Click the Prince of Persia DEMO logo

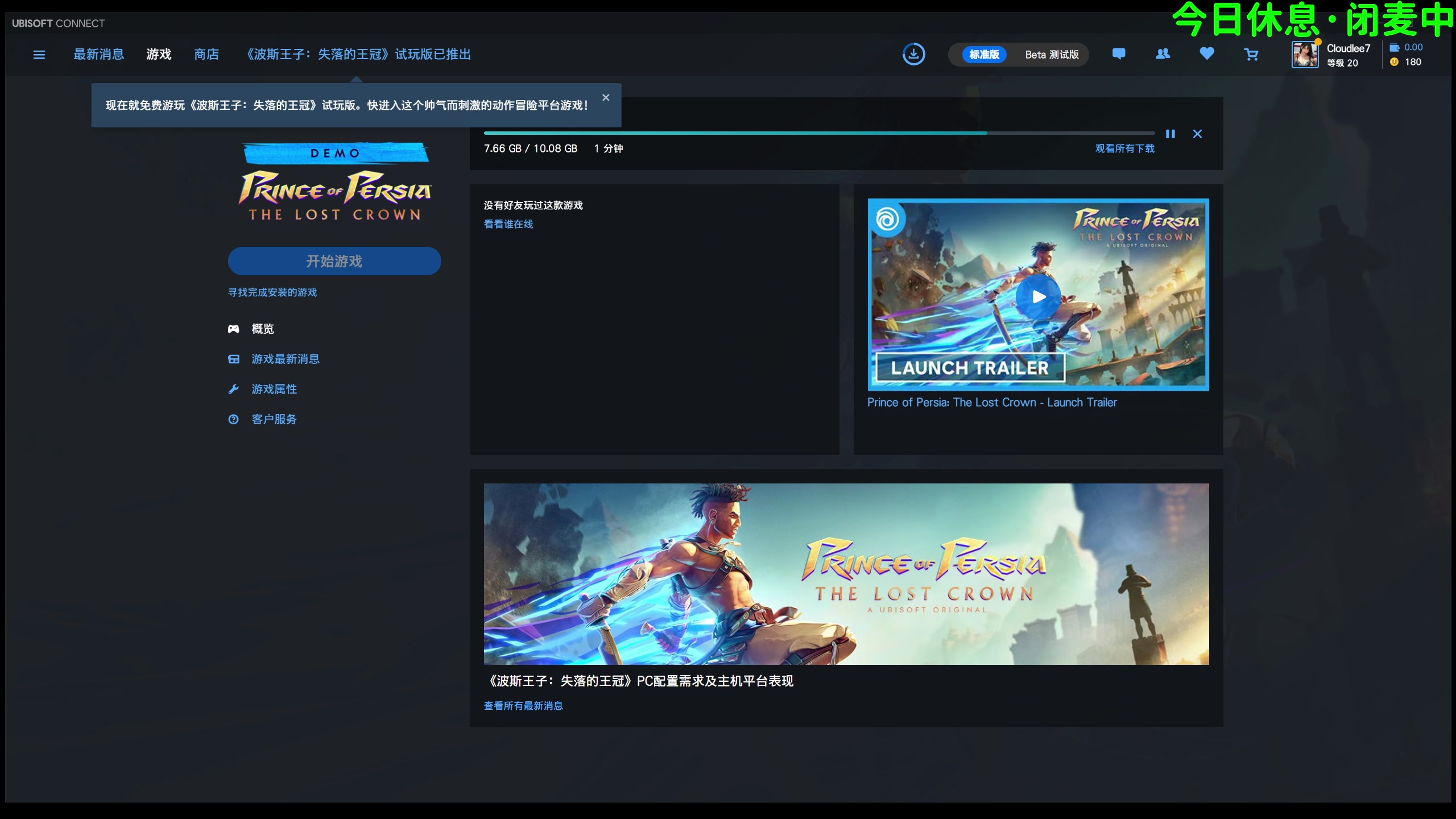pyautogui.click(x=335, y=182)
